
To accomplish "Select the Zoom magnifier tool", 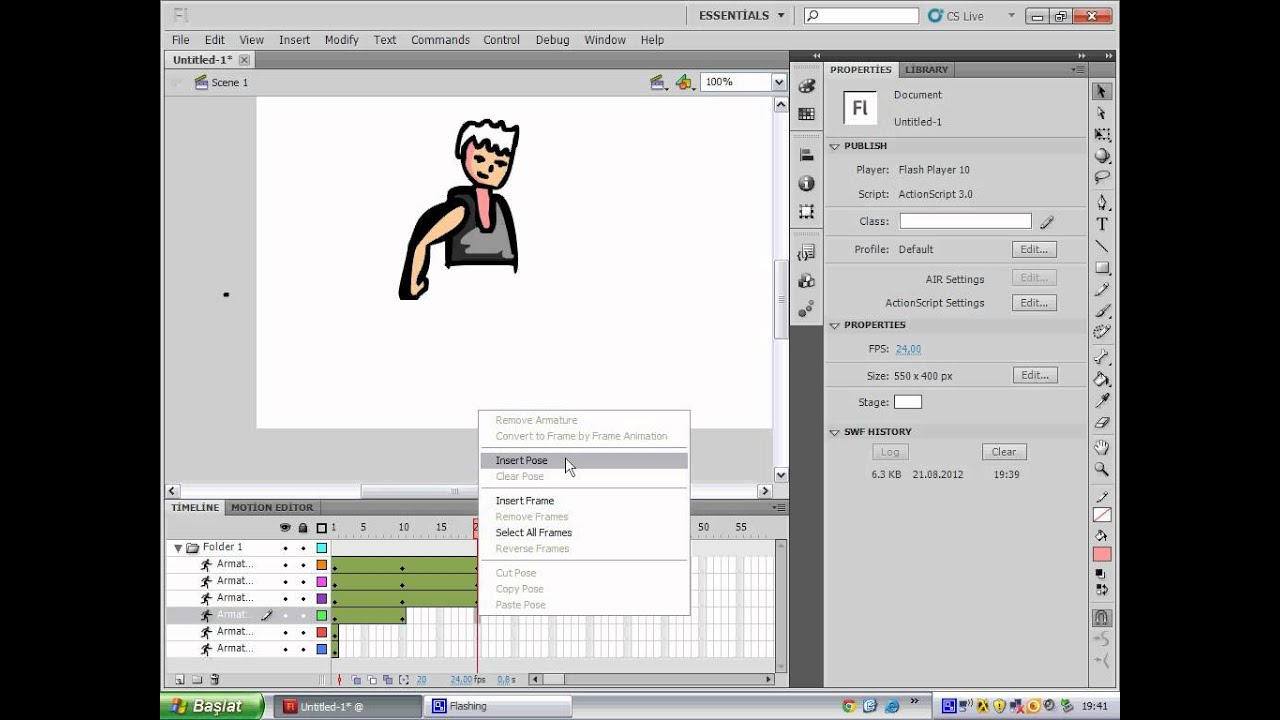I will [x=1102, y=469].
